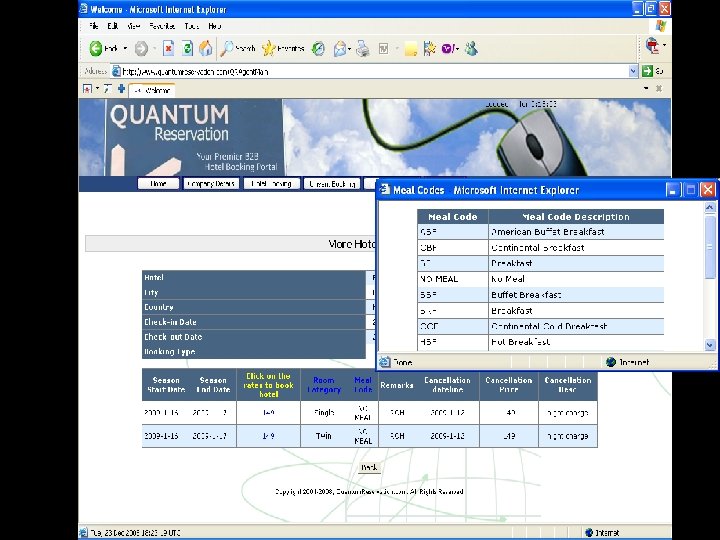The height and width of the screenshot is (540, 720).
Task: Open the File menu
Action: coord(94,26)
